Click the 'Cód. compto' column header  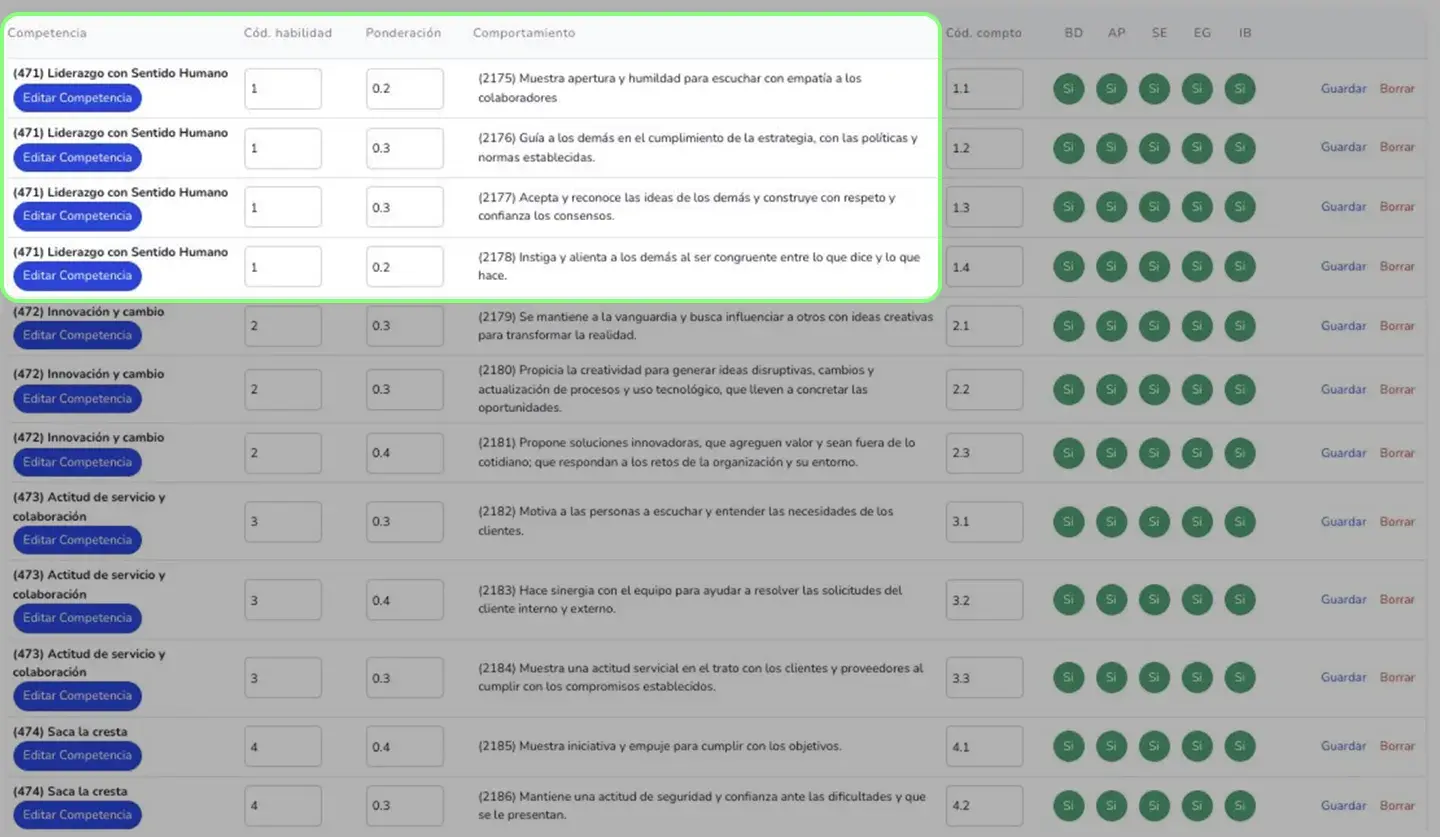coord(984,33)
